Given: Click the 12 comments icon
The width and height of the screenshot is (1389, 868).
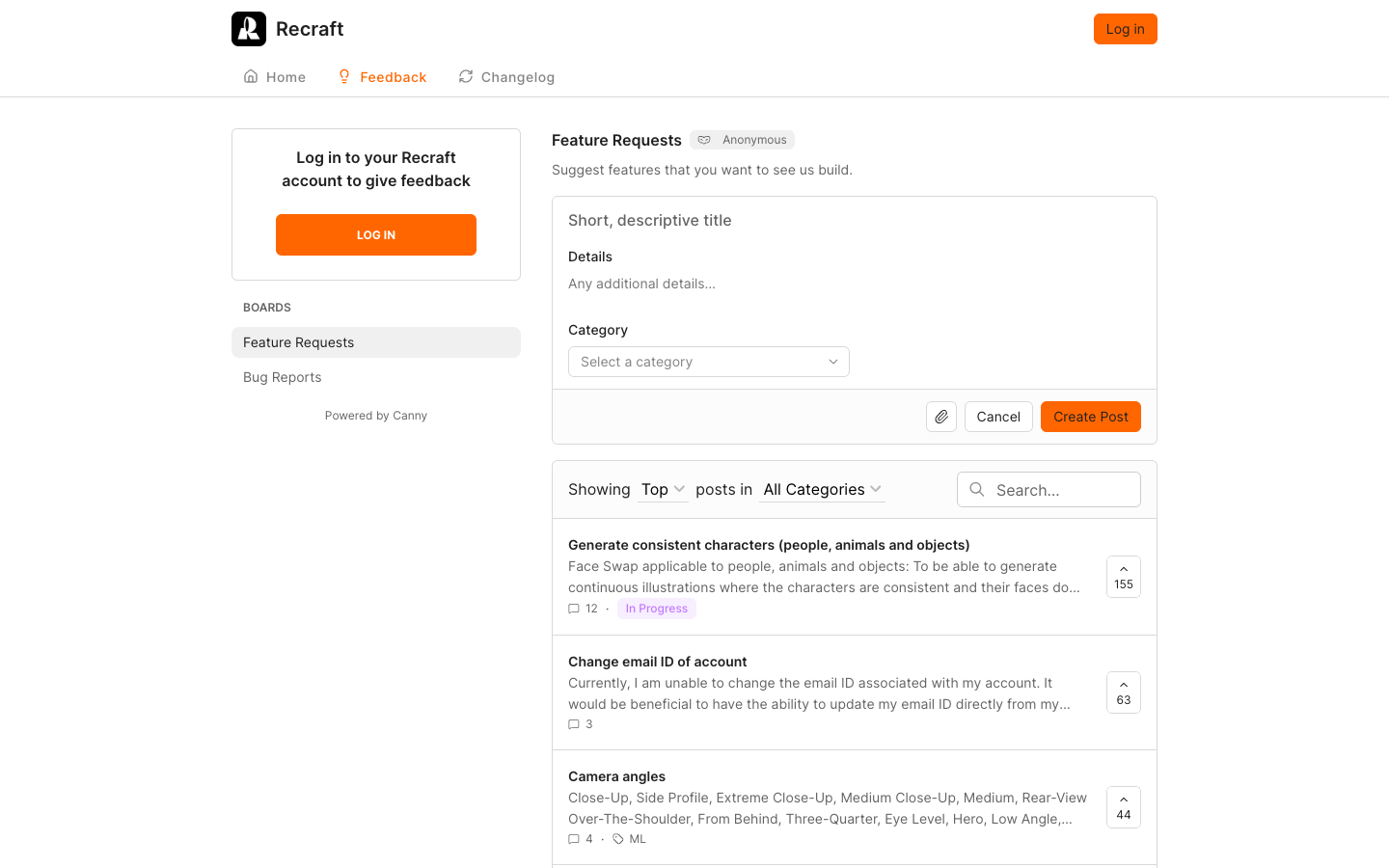Looking at the screenshot, I should coord(574,609).
